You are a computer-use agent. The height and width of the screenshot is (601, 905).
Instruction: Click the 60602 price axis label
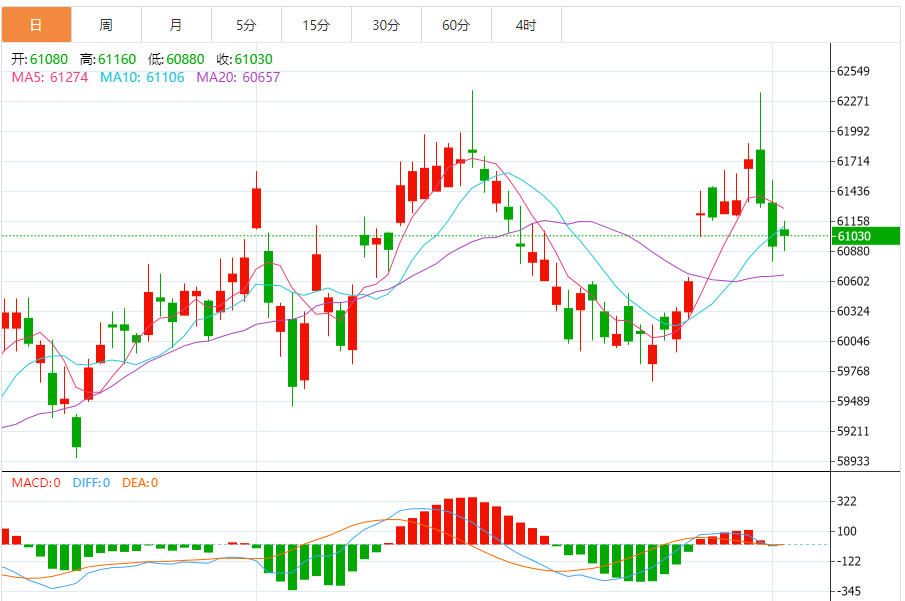tap(853, 282)
